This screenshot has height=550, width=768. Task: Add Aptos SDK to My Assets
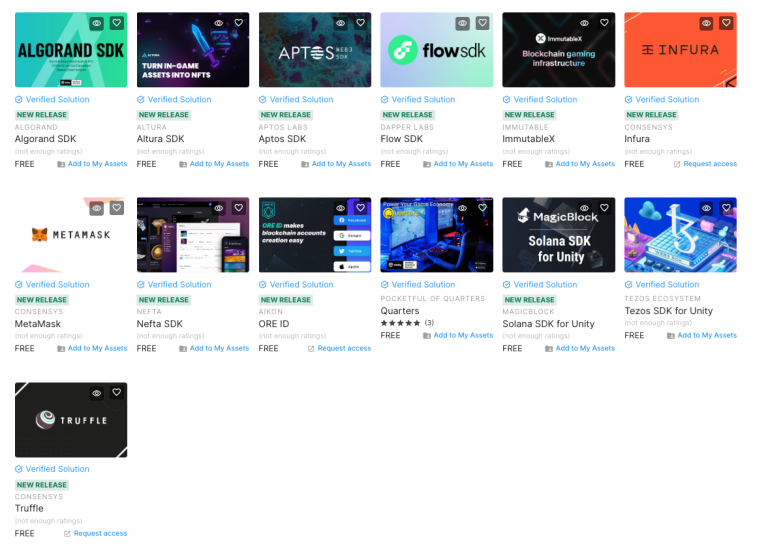point(336,164)
